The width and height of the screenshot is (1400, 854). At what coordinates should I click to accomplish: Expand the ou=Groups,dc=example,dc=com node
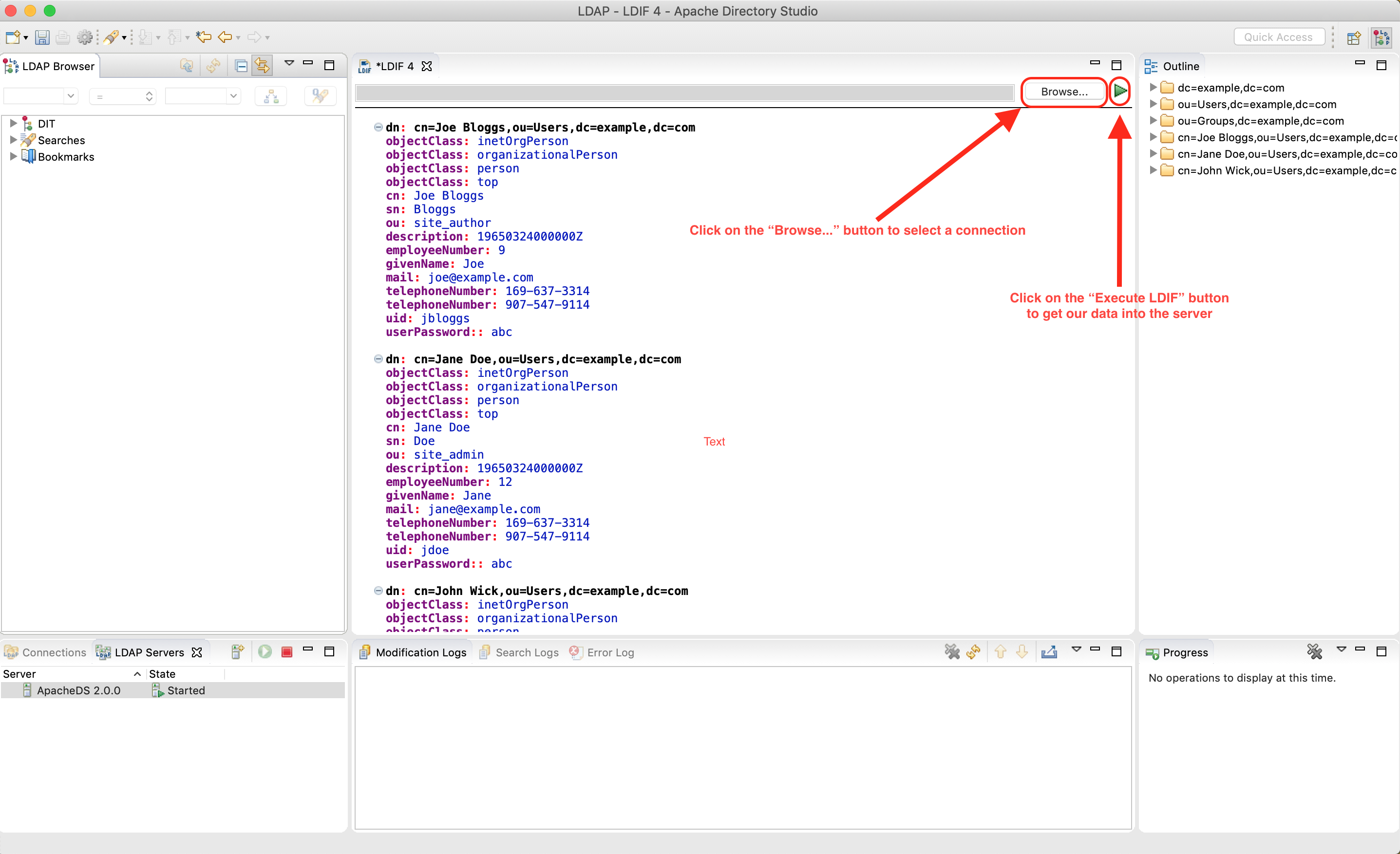coord(1154,121)
